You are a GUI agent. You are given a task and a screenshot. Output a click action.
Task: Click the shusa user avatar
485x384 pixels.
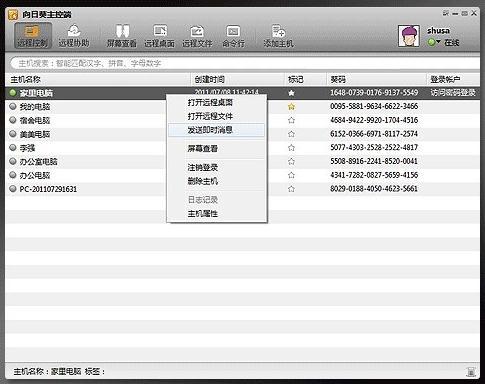click(409, 36)
